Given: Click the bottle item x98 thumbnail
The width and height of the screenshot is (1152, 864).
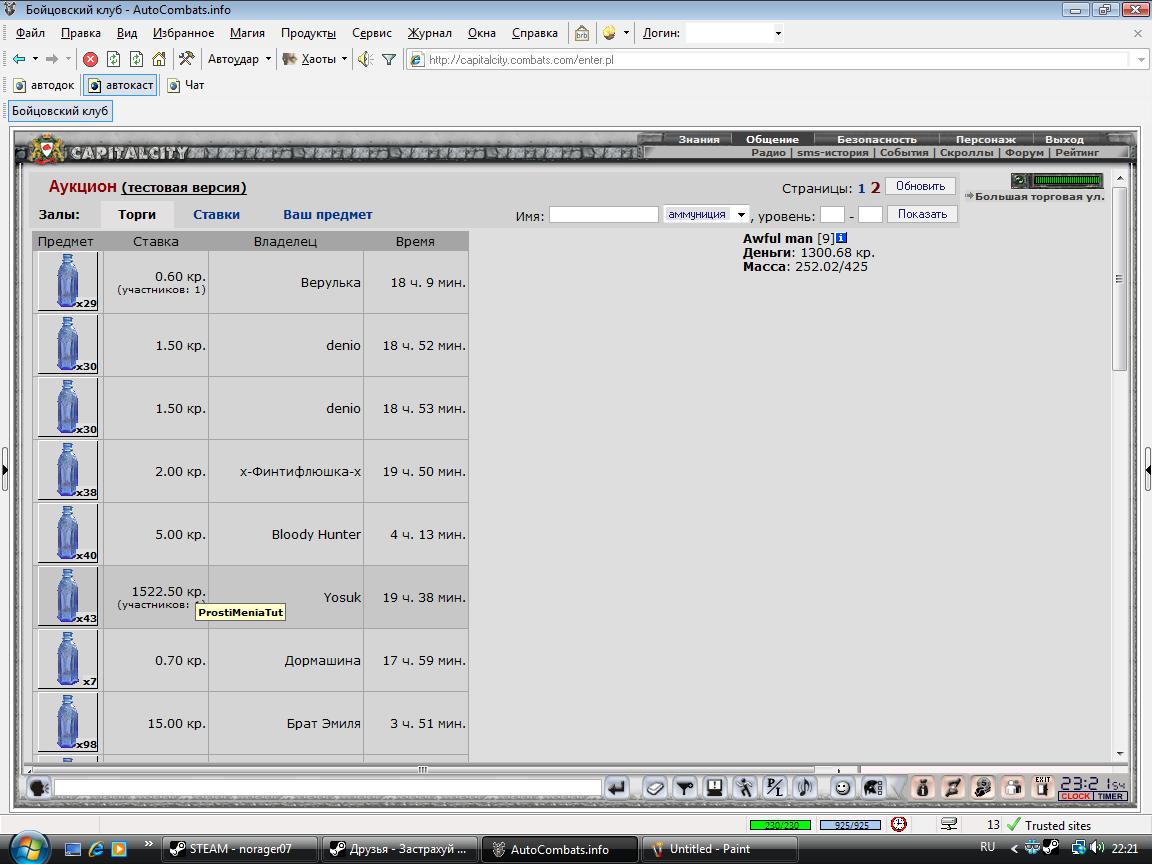Looking at the screenshot, I should click(68, 723).
